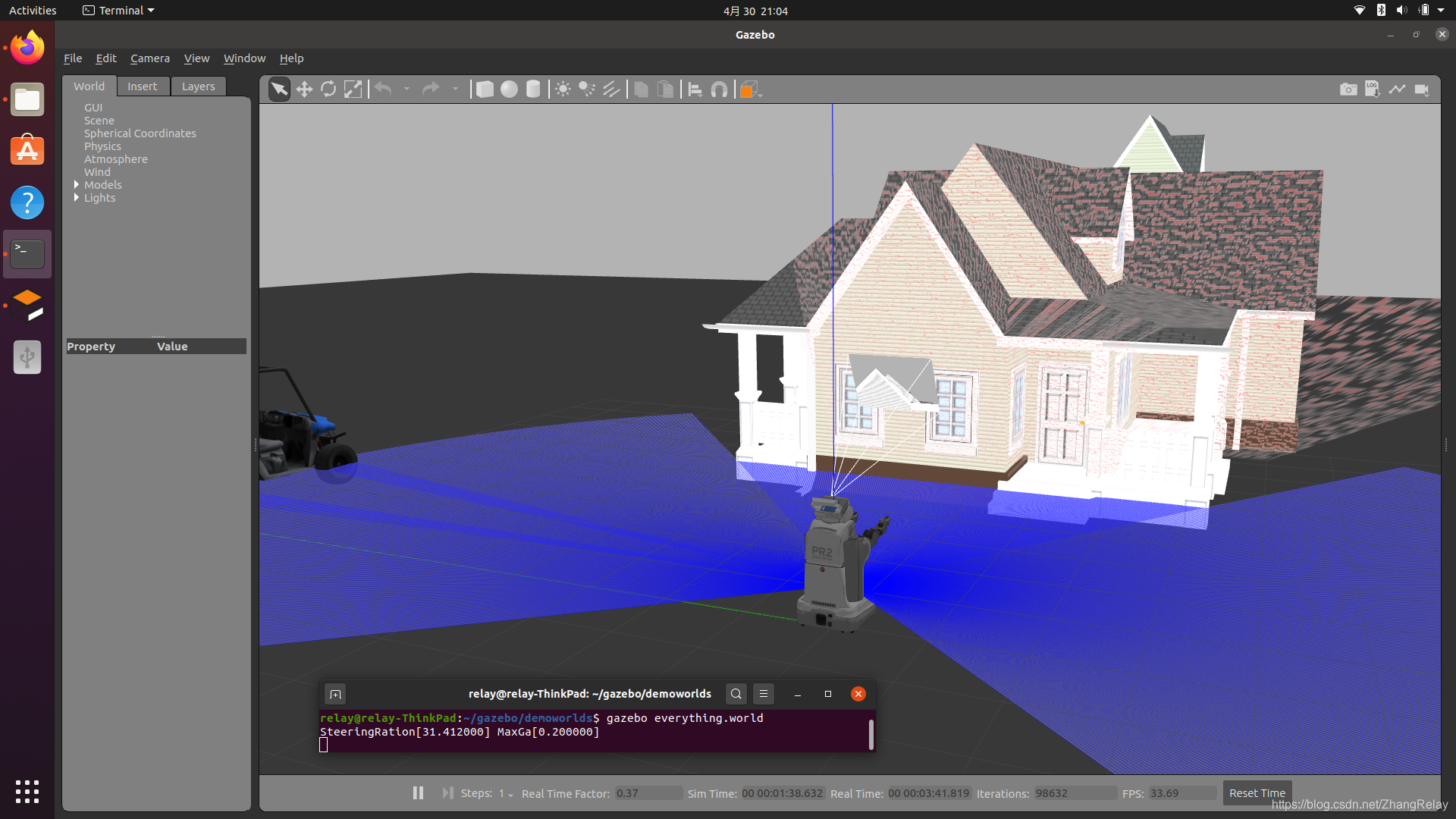The width and height of the screenshot is (1456, 819).
Task: Open the orange cube view angle dropdown
Action: [x=750, y=89]
